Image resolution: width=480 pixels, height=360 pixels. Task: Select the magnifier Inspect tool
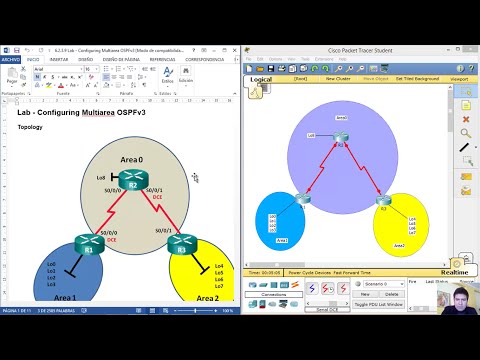coord(466,133)
